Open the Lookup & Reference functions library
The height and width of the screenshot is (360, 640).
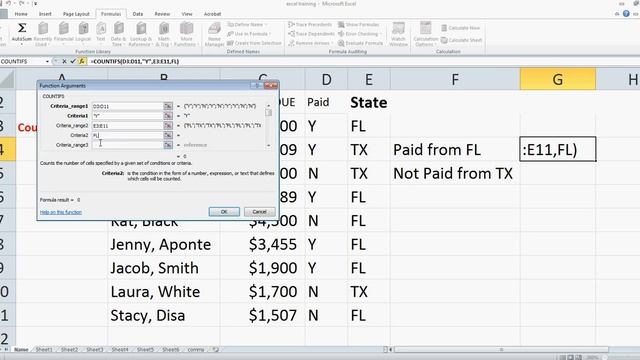[x=141, y=34]
